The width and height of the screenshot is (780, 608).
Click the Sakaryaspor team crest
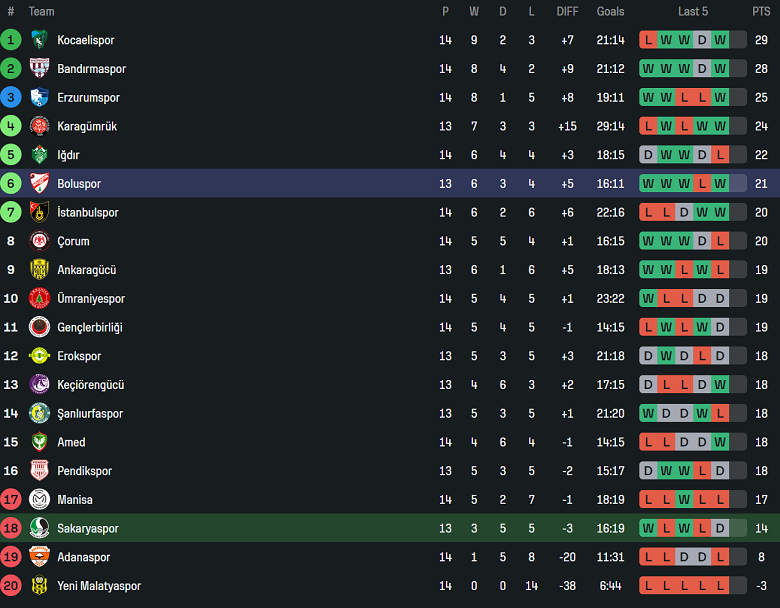tap(39, 528)
